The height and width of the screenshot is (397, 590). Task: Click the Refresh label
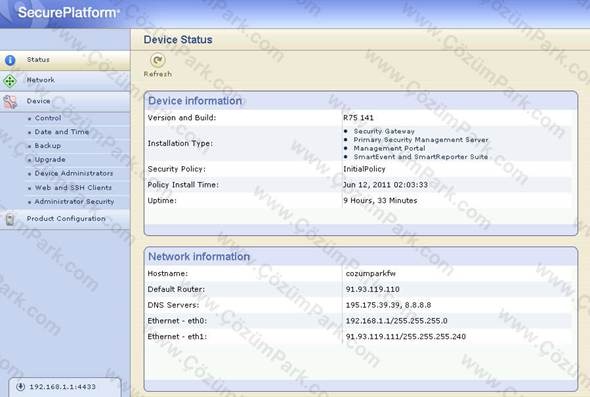[x=158, y=74]
